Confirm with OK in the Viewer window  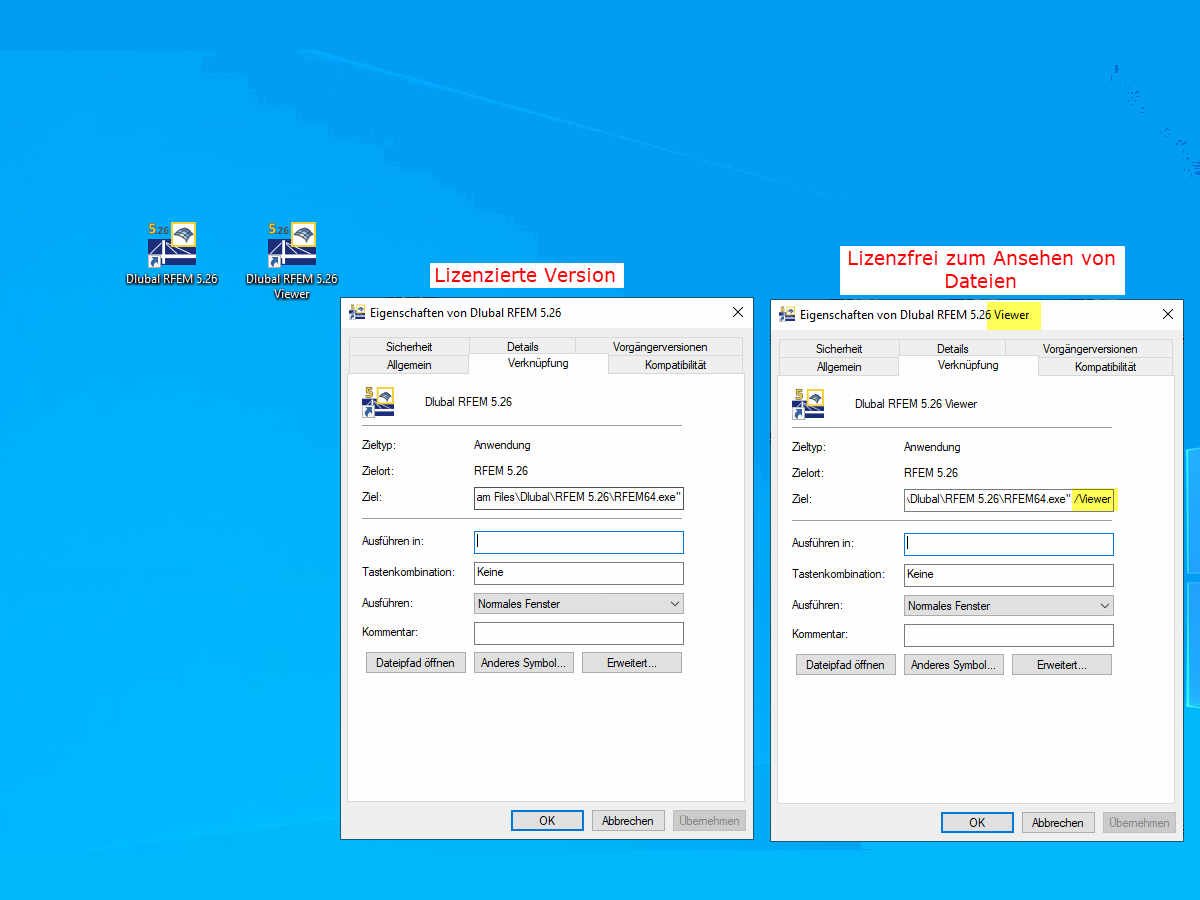[x=977, y=823]
